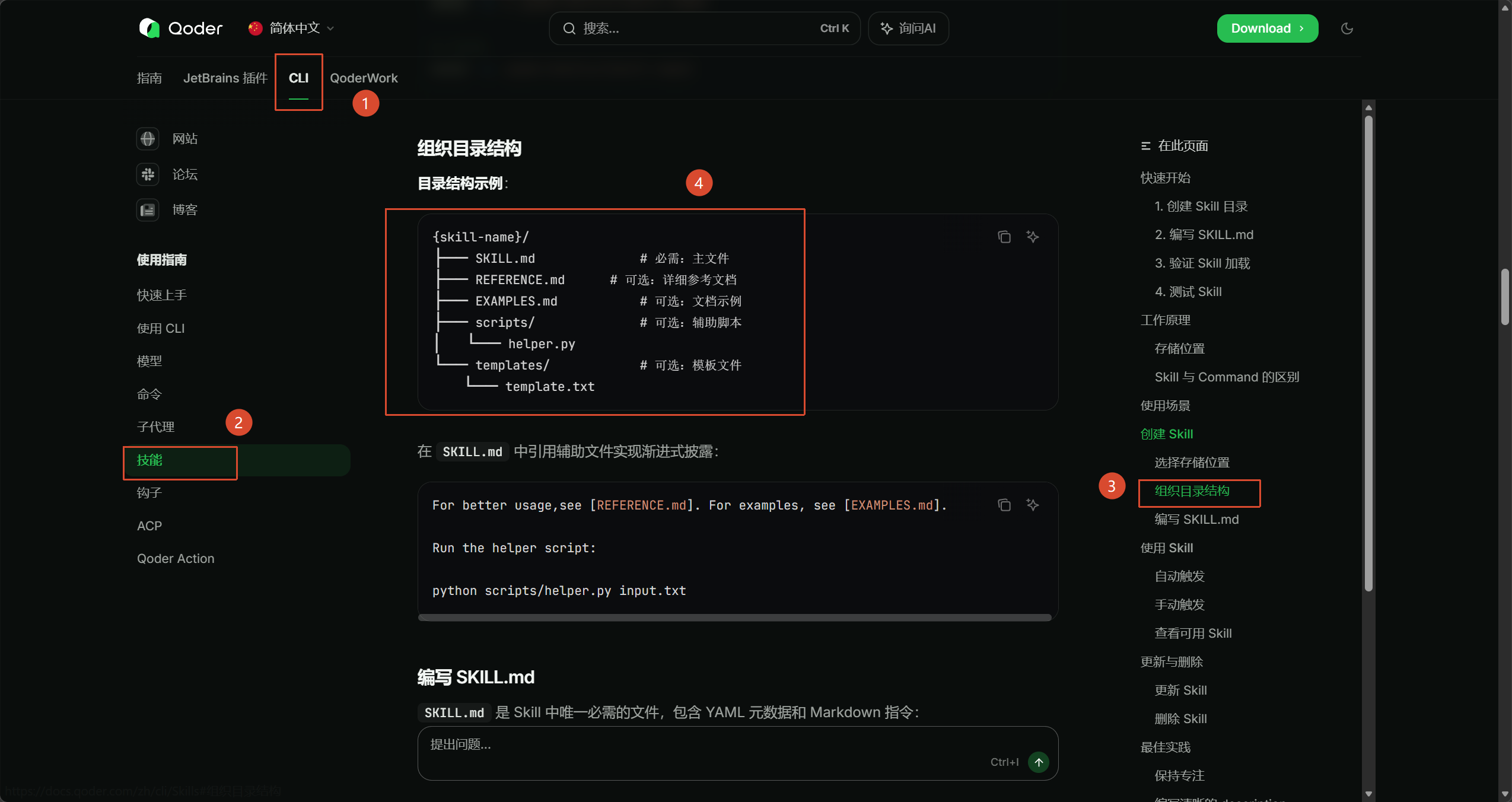This screenshot has width=1512, height=802.
Task: Ask AI about directory structure code
Action: point(1033,237)
